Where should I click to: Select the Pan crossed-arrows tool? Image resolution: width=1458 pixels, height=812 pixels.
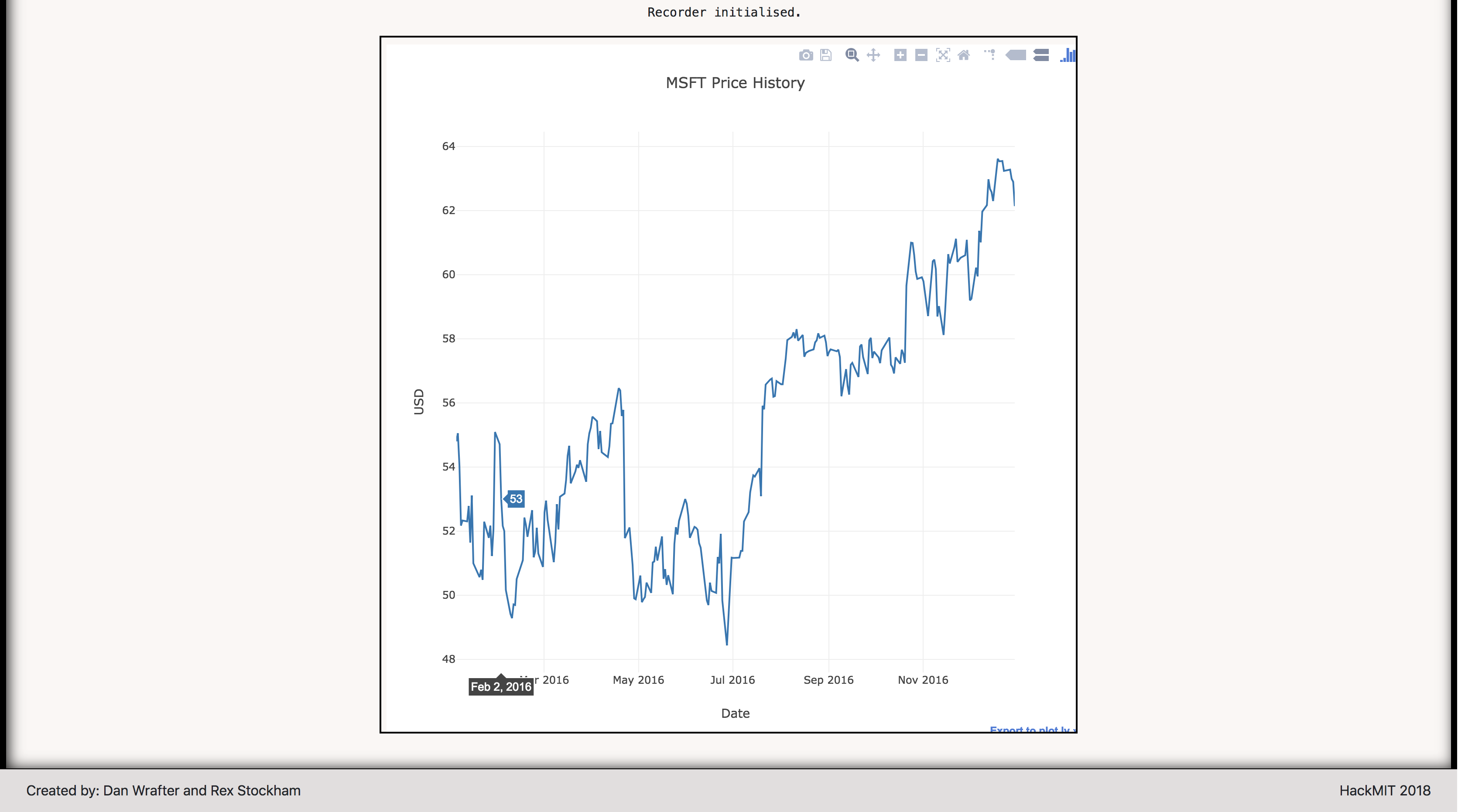coord(873,55)
